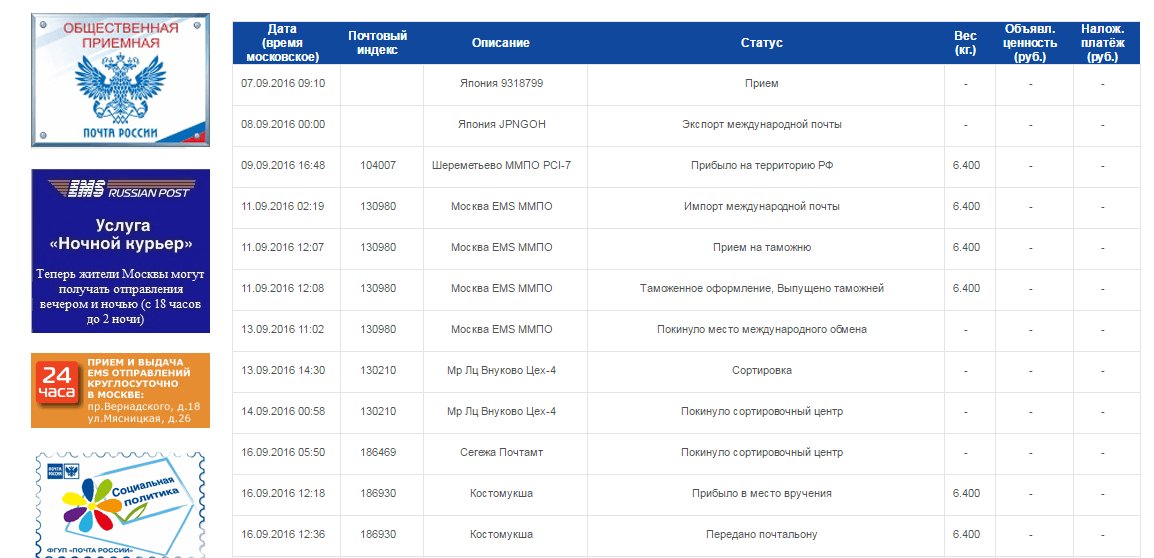Click the red "24 часа" icon

pyautogui.click(x=55, y=385)
